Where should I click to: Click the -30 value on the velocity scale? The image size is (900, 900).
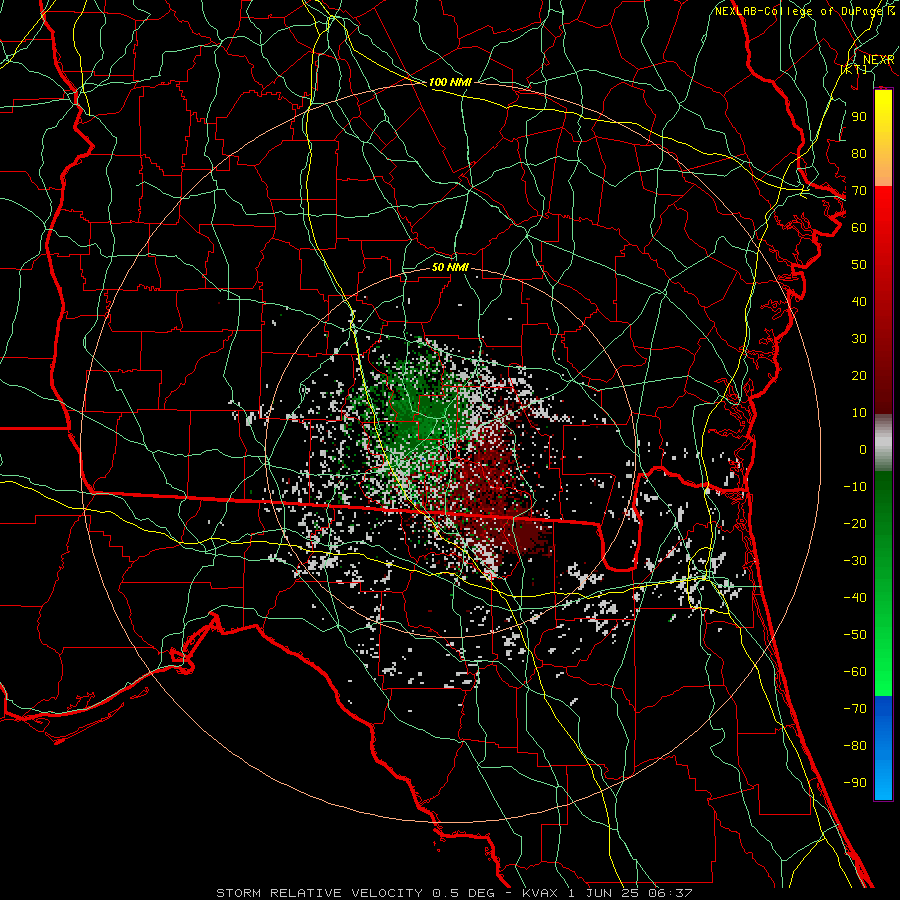pos(855,561)
